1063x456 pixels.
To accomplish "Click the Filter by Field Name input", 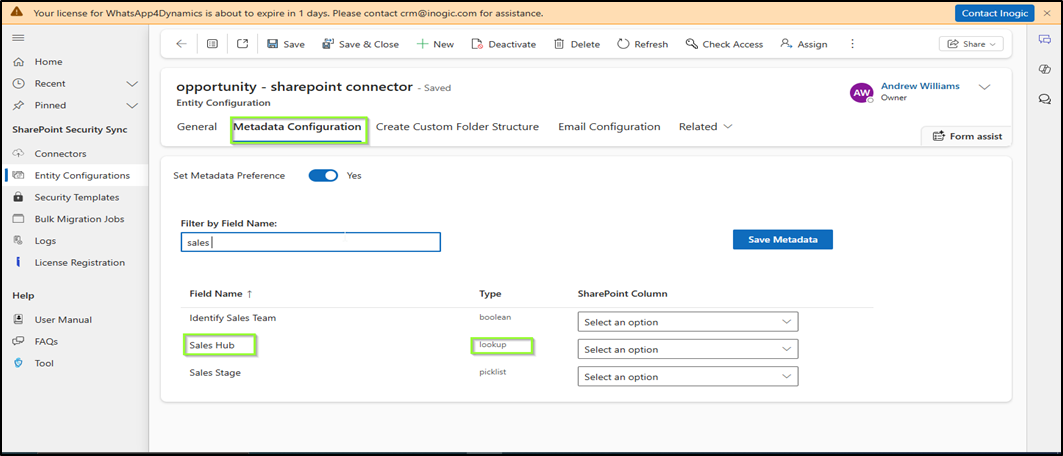I will (x=310, y=242).
